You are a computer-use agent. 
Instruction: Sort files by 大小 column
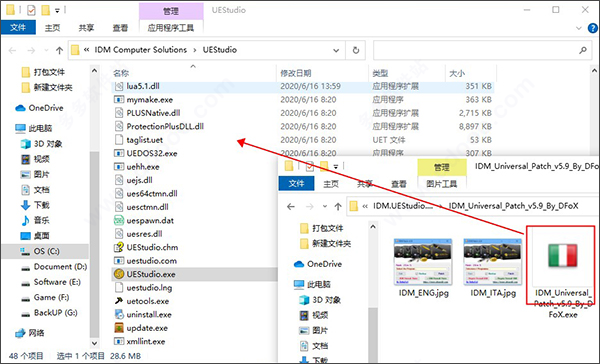pos(457,73)
